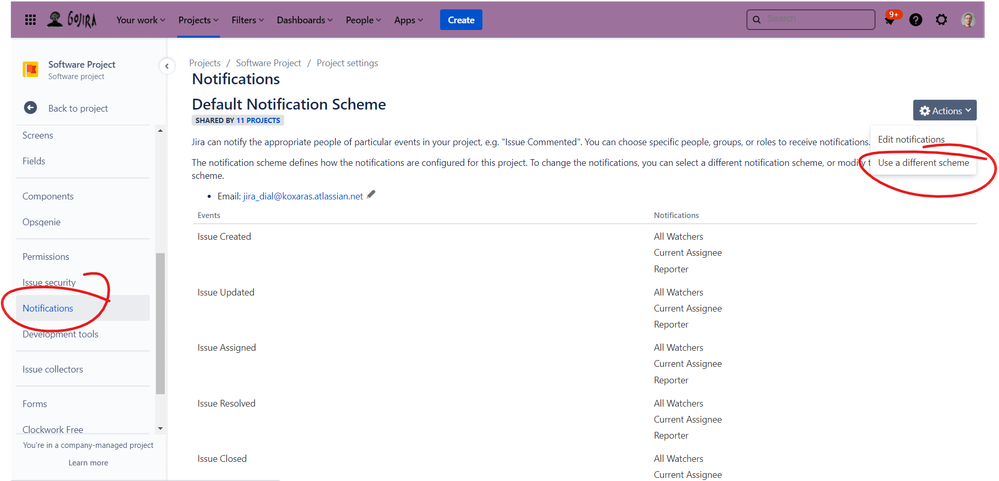Focus the Search field
This screenshot has height=481, width=999.
811,19
